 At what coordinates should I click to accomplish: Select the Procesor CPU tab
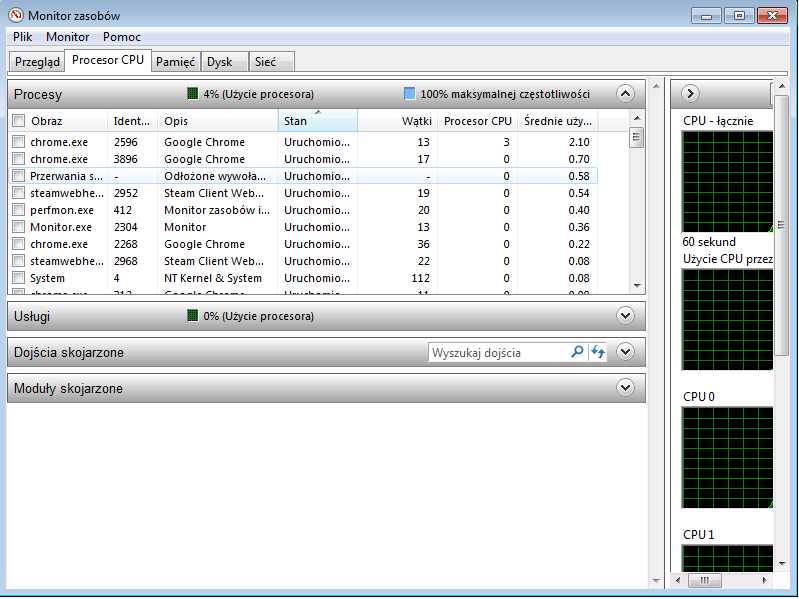click(108, 60)
